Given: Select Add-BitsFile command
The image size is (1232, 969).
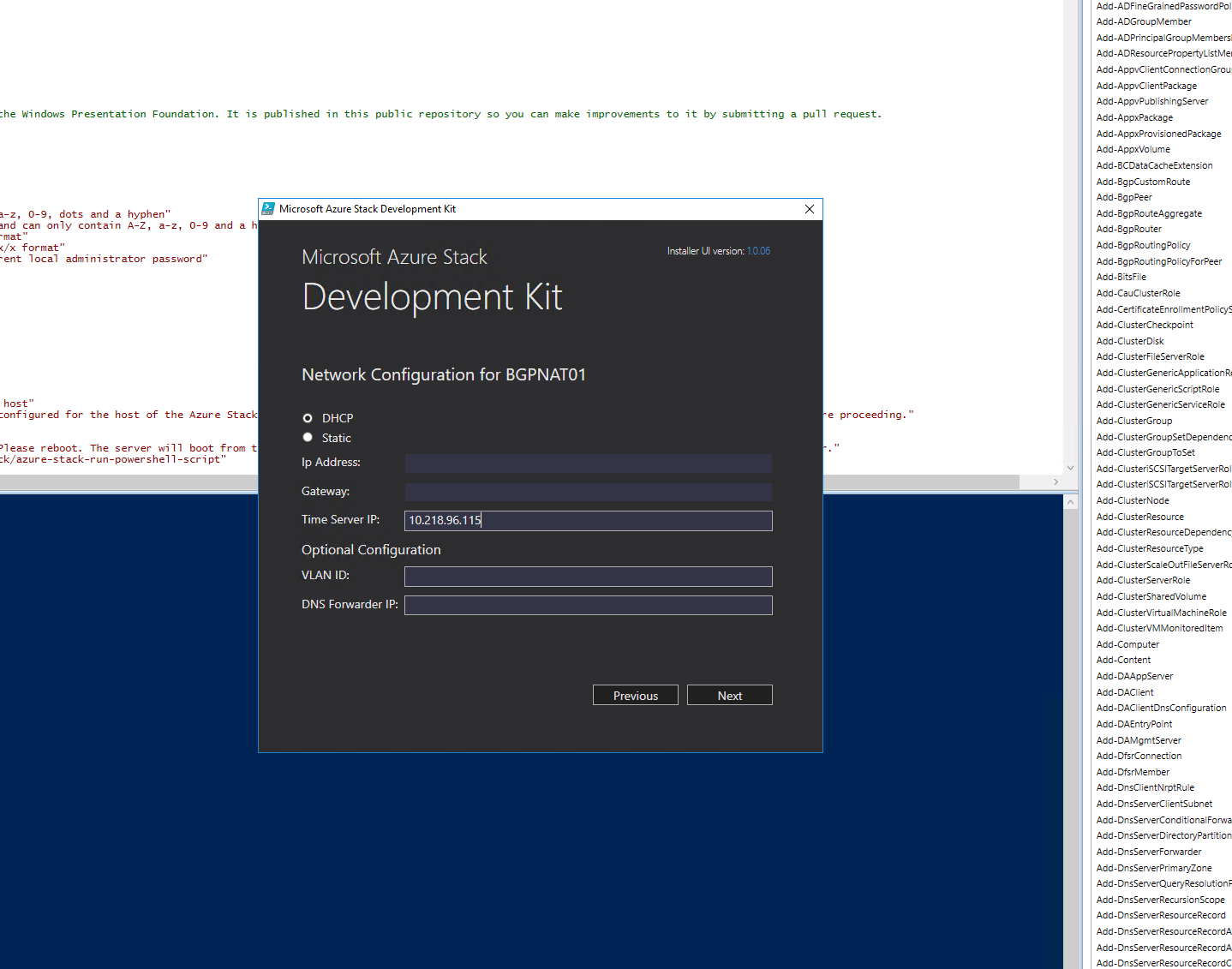Looking at the screenshot, I should 1121,277.
